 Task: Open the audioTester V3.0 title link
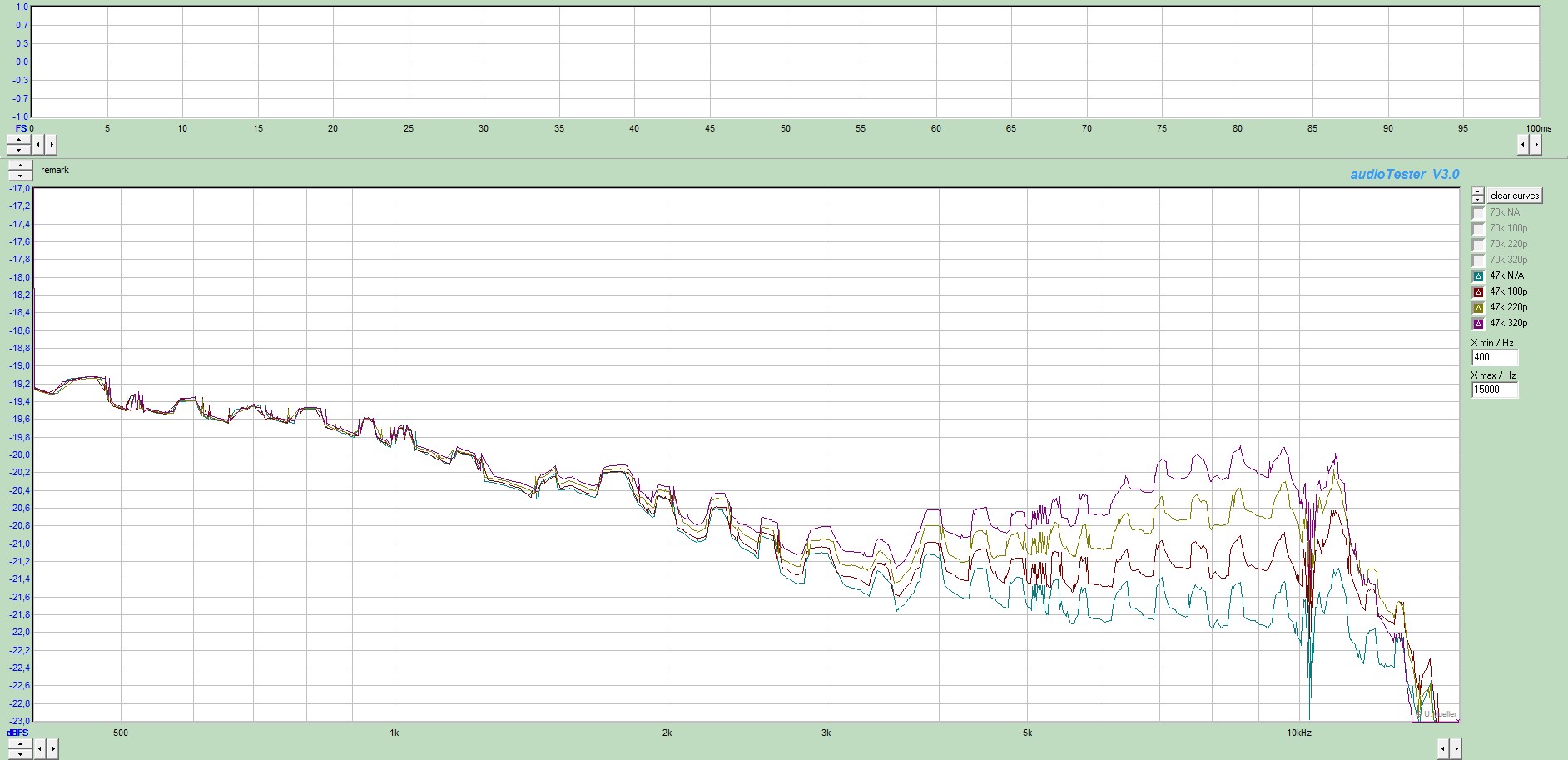pos(1404,174)
